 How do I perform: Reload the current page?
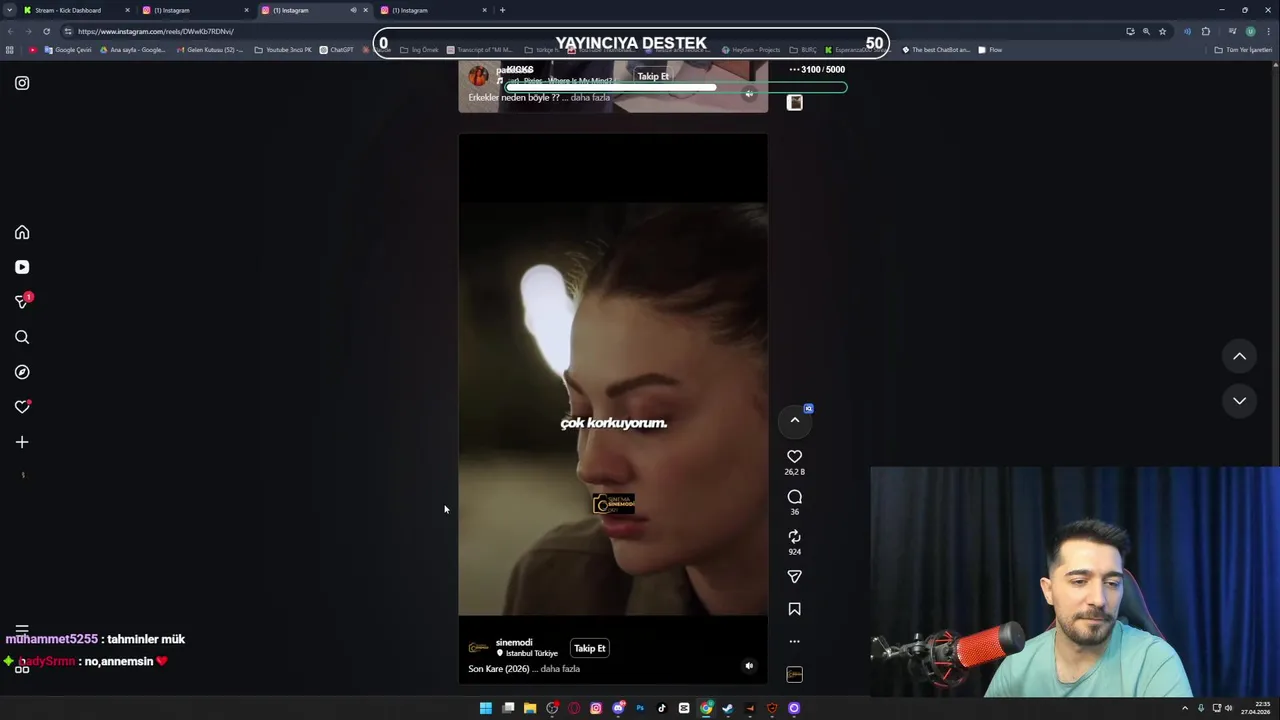click(46, 31)
